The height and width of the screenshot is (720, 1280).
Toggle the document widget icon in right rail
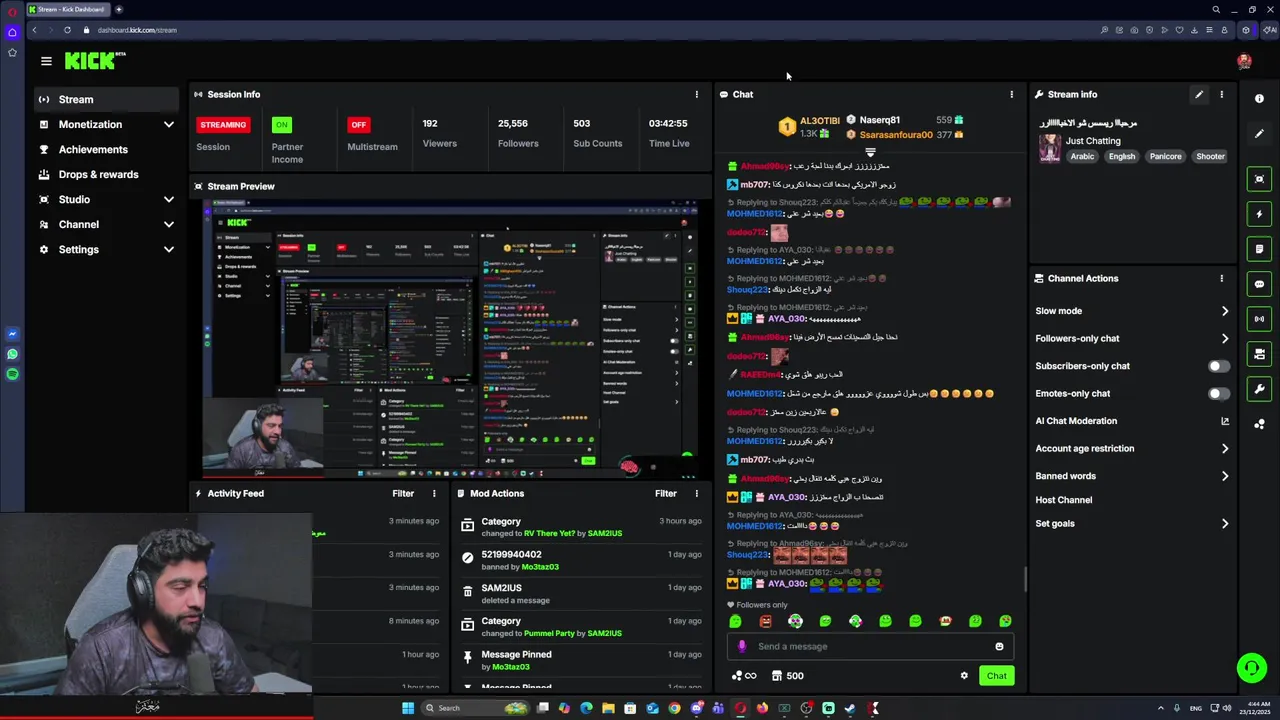click(x=1259, y=249)
